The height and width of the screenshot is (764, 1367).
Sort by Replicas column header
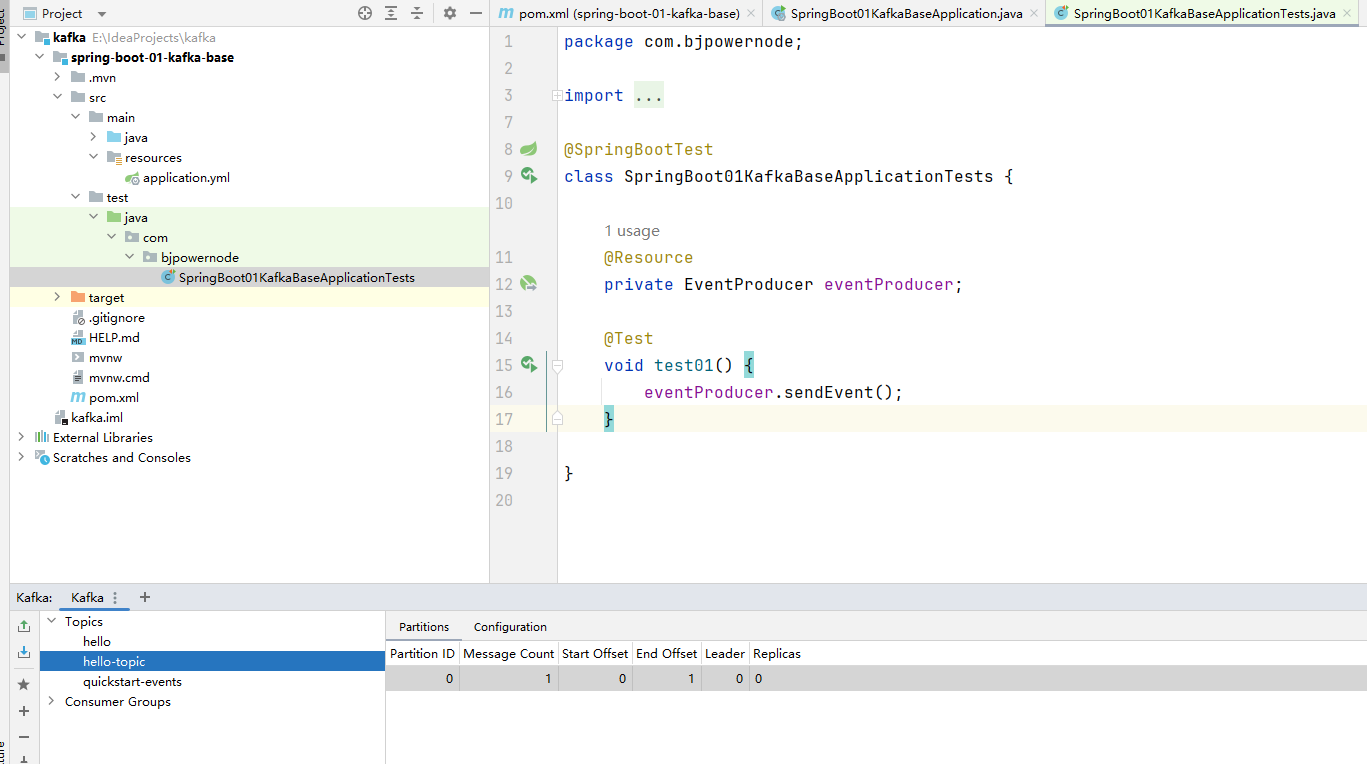pos(777,653)
